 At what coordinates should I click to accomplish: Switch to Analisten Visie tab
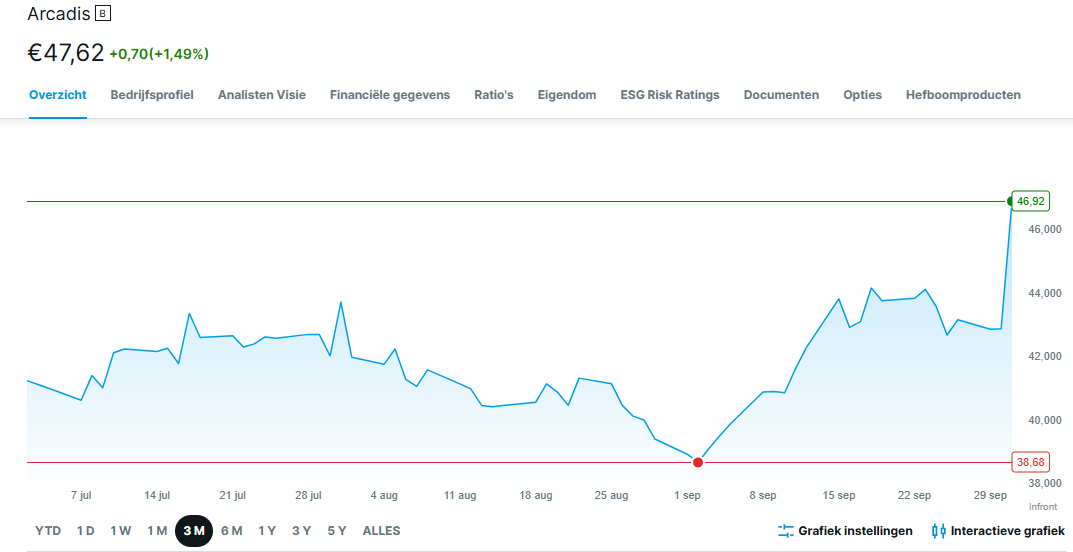[262, 95]
